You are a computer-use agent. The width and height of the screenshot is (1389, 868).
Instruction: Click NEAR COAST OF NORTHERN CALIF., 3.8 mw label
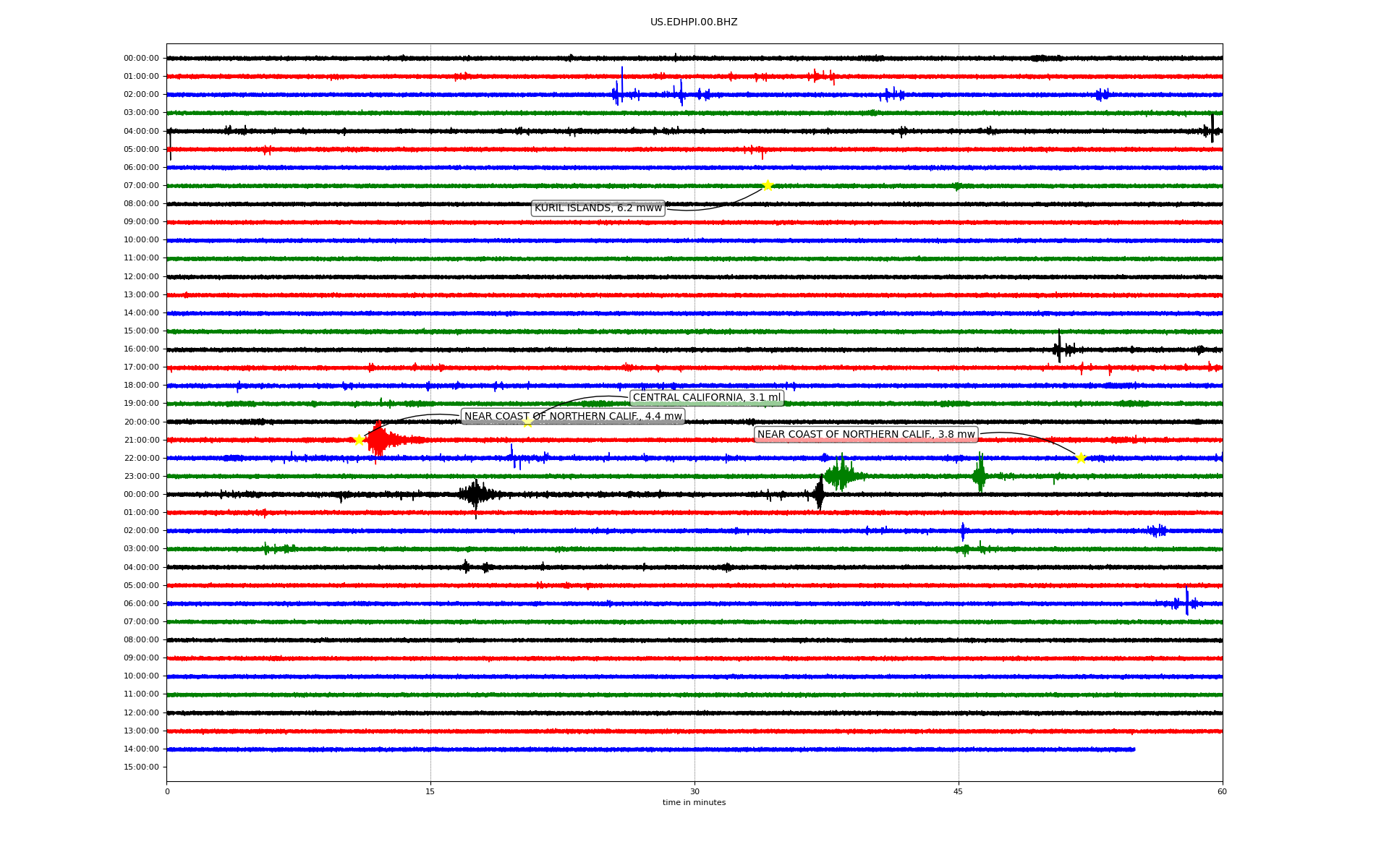pyautogui.click(x=865, y=435)
